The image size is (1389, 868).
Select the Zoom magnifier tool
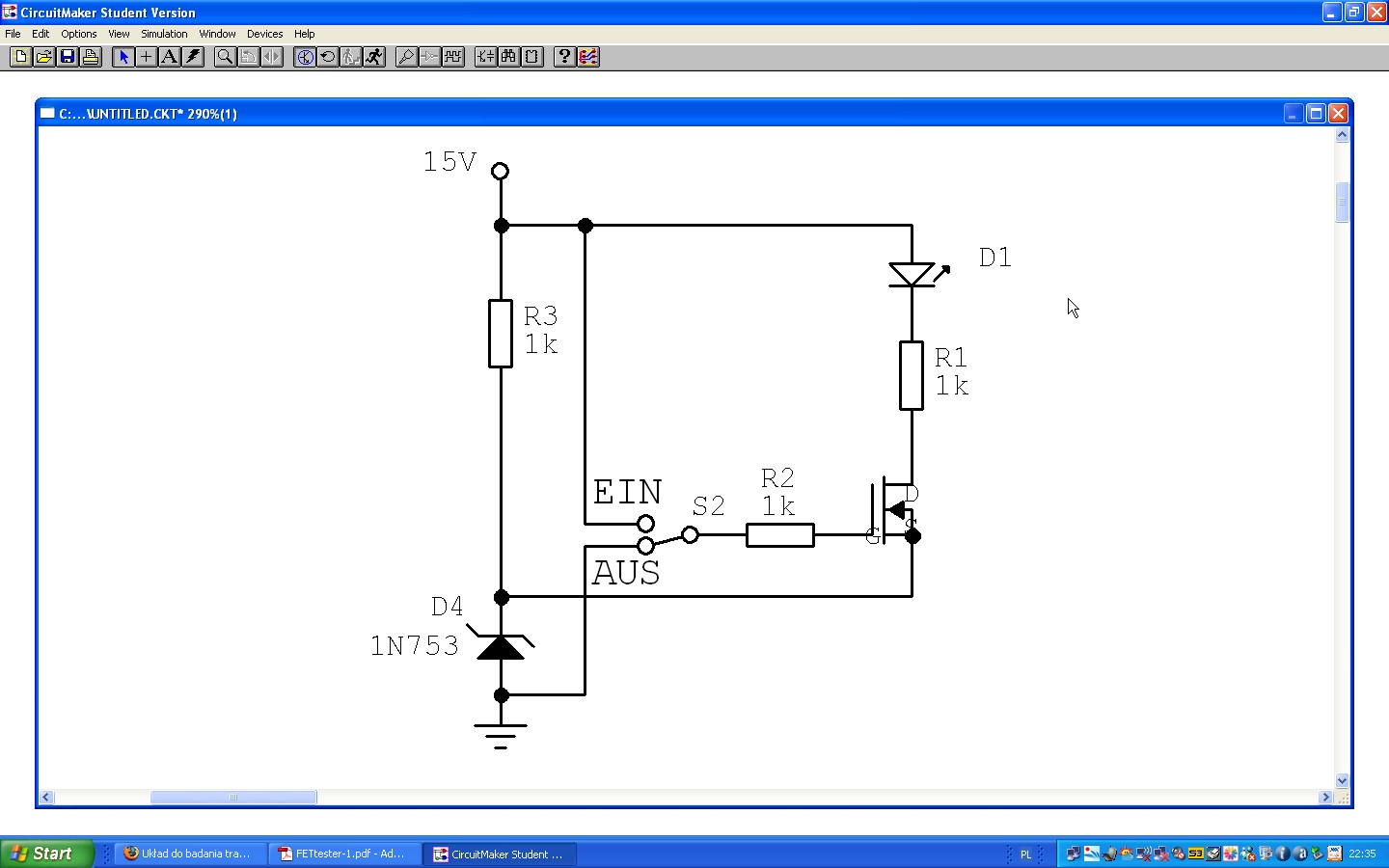point(225,57)
